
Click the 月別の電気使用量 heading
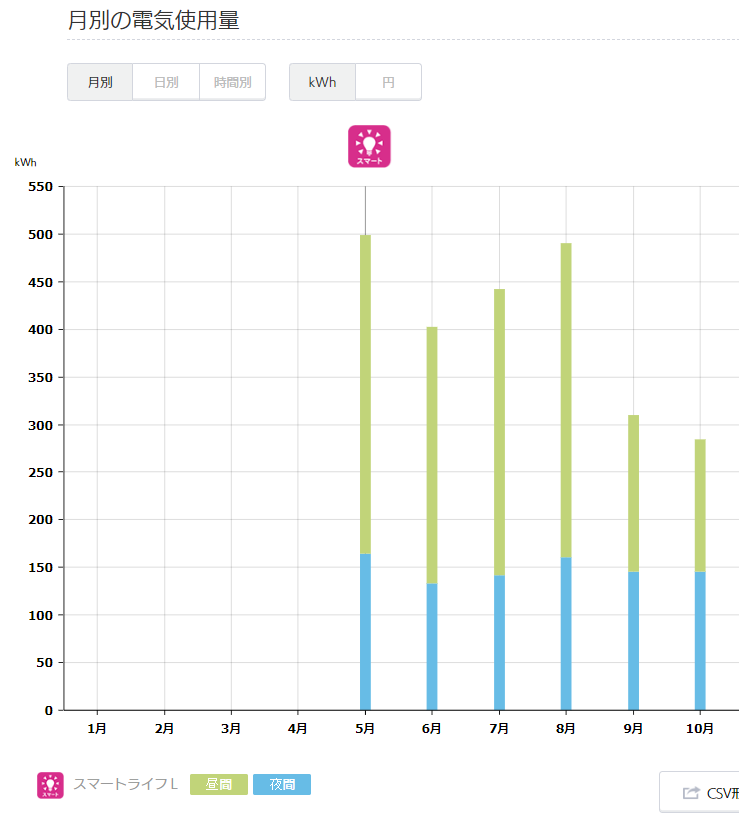click(x=154, y=21)
